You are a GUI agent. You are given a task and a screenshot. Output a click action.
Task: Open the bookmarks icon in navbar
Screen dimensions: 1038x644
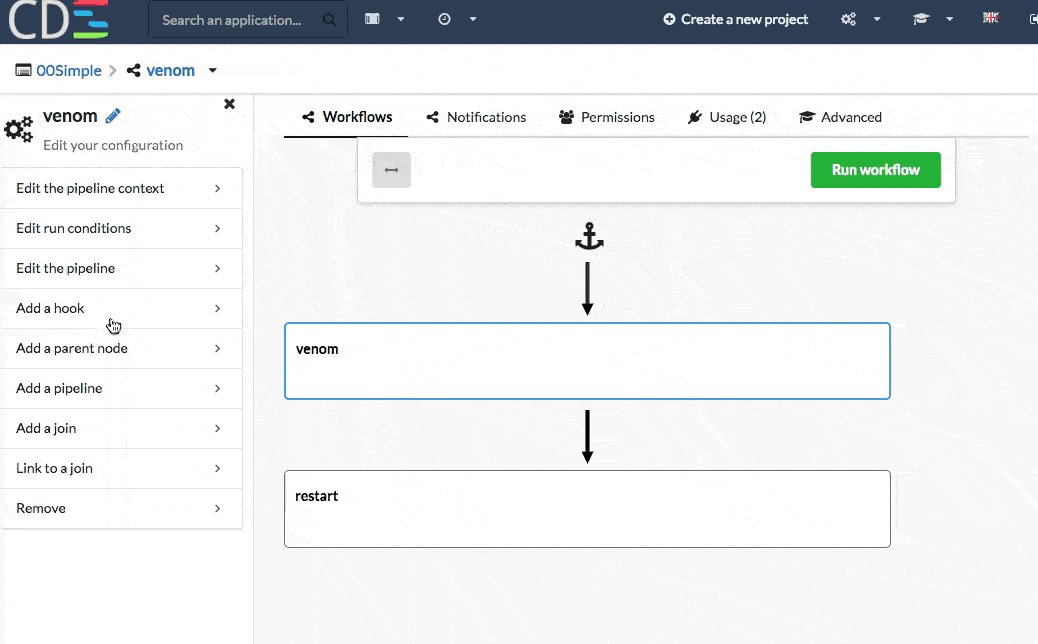(x=372, y=19)
